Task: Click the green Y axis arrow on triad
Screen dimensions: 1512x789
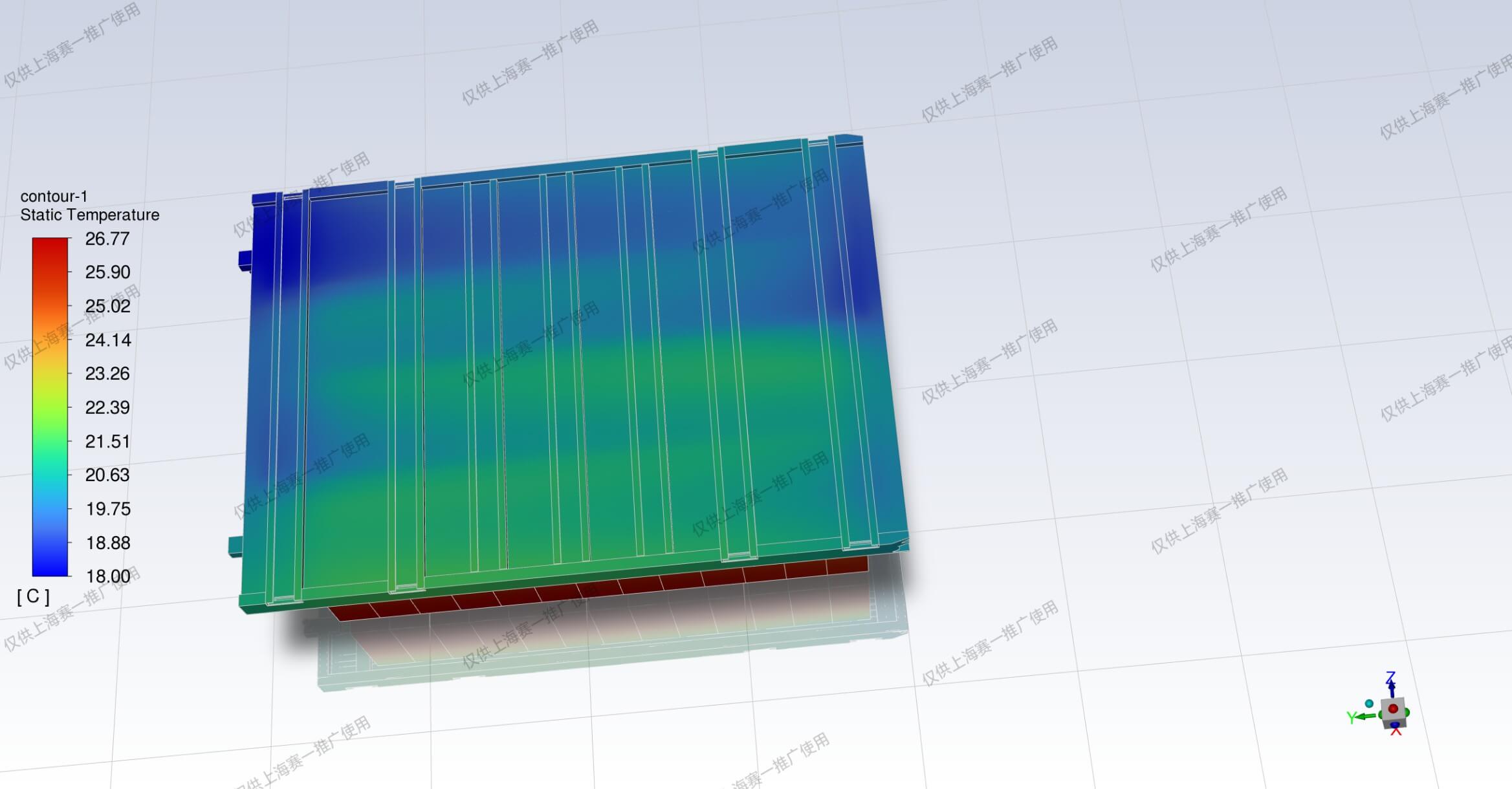Action: coord(1365,716)
